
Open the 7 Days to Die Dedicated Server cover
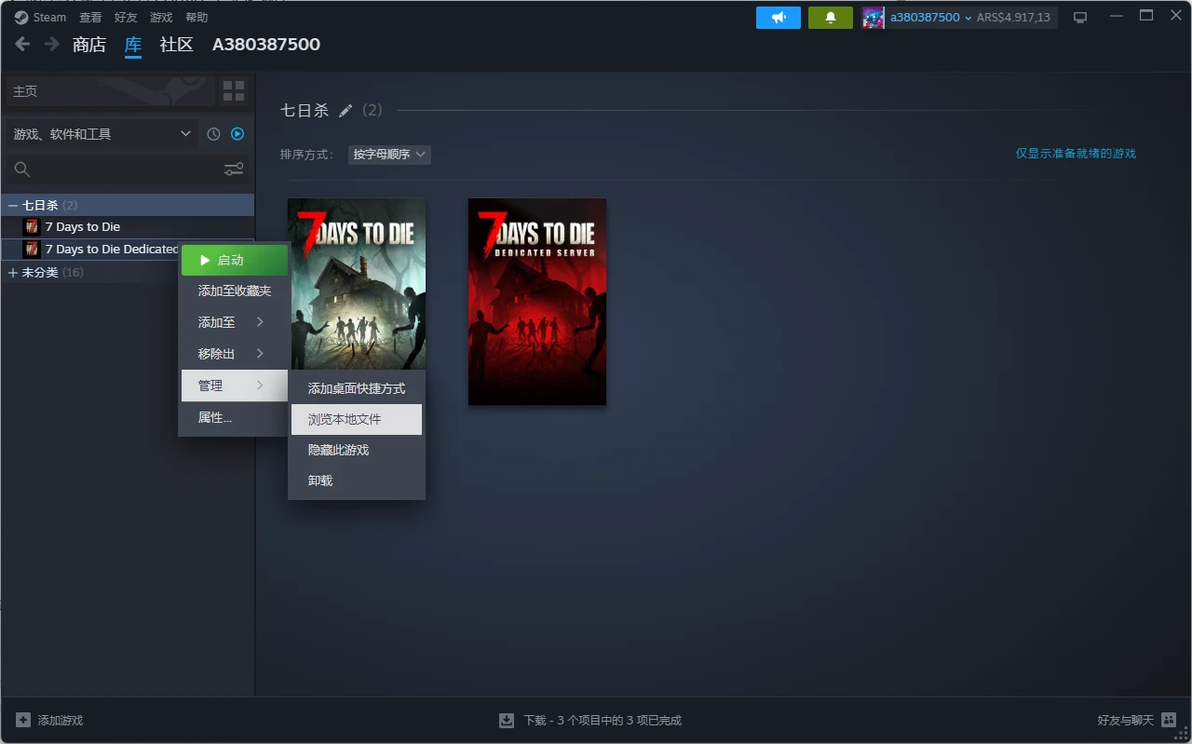click(x=537, y=302)
